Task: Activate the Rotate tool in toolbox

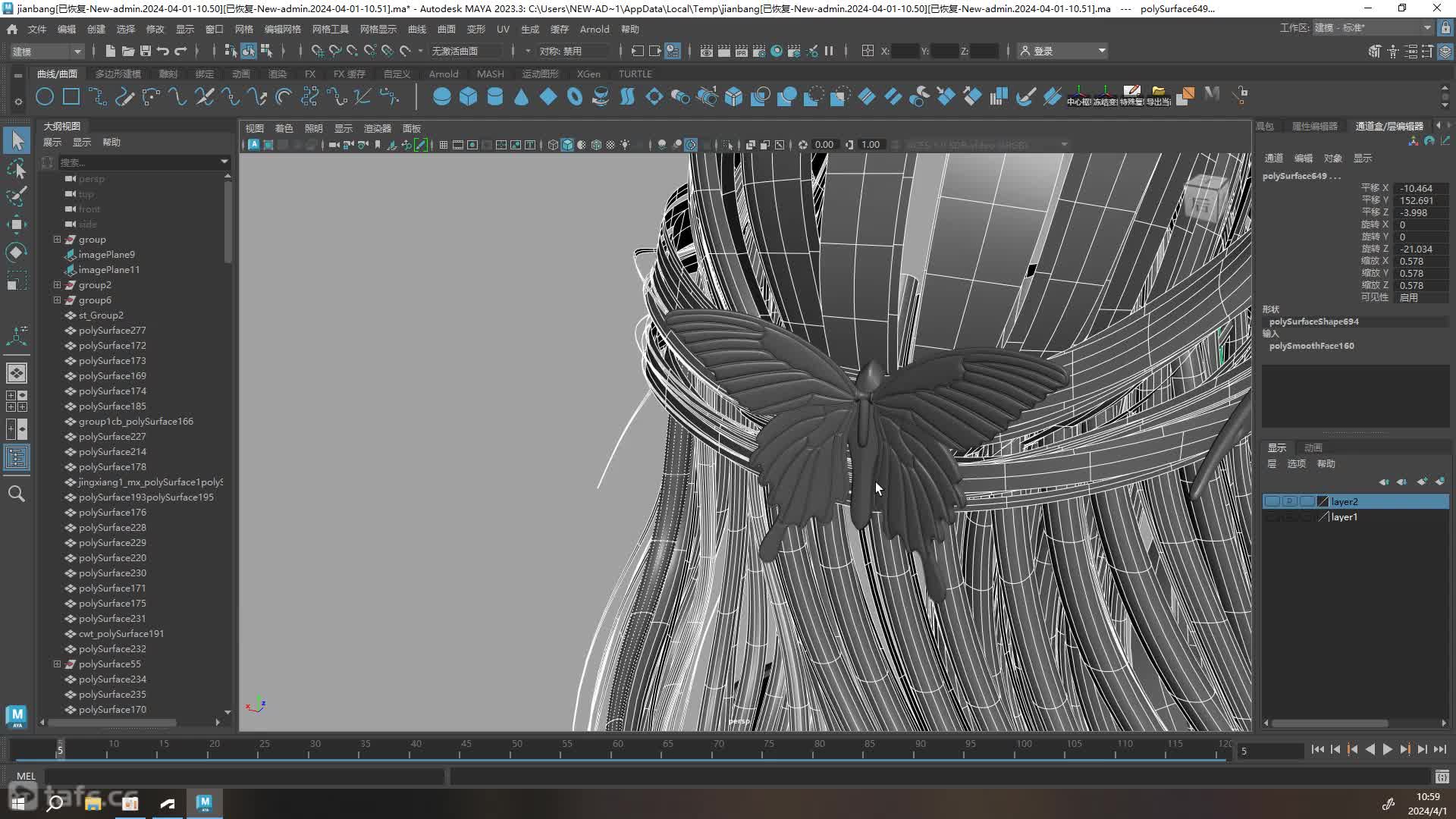Action: 17,252
